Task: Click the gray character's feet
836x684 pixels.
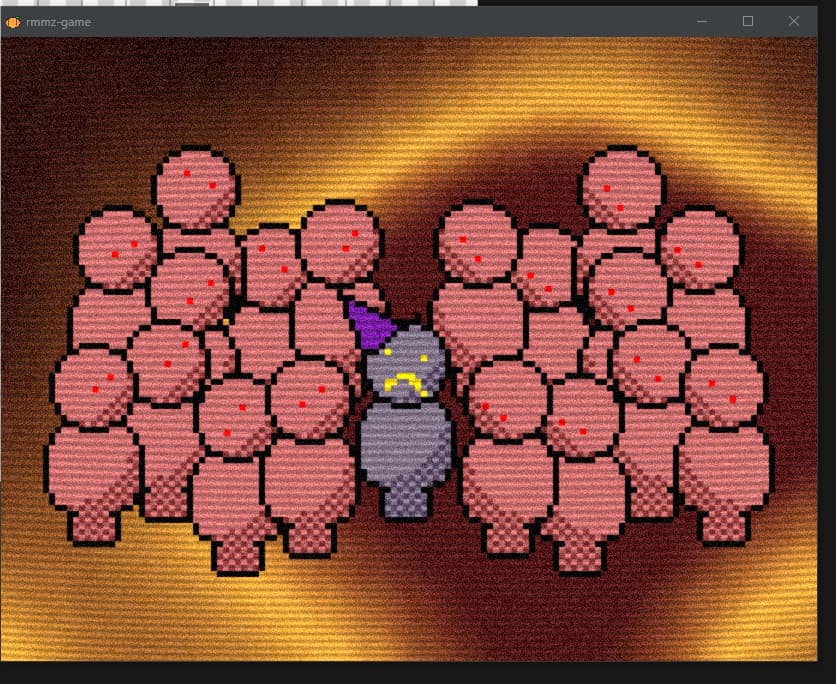Action: (x=407, y=500)
